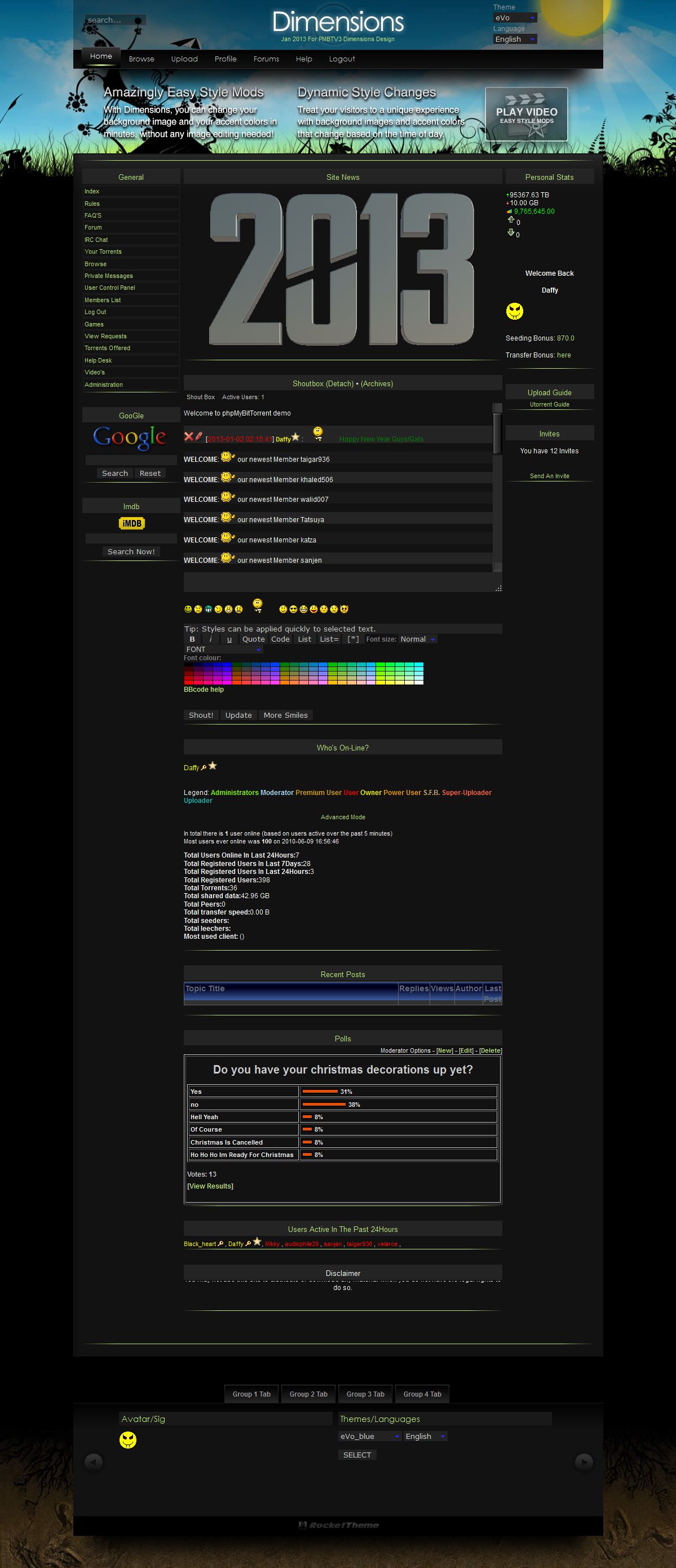Click the RocketTheme logo in footer

coord(338,1525)
